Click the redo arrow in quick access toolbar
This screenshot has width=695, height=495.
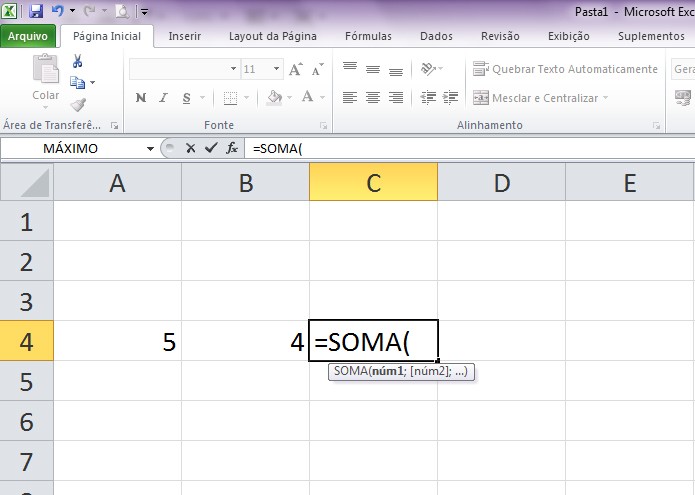coord(89,11)
